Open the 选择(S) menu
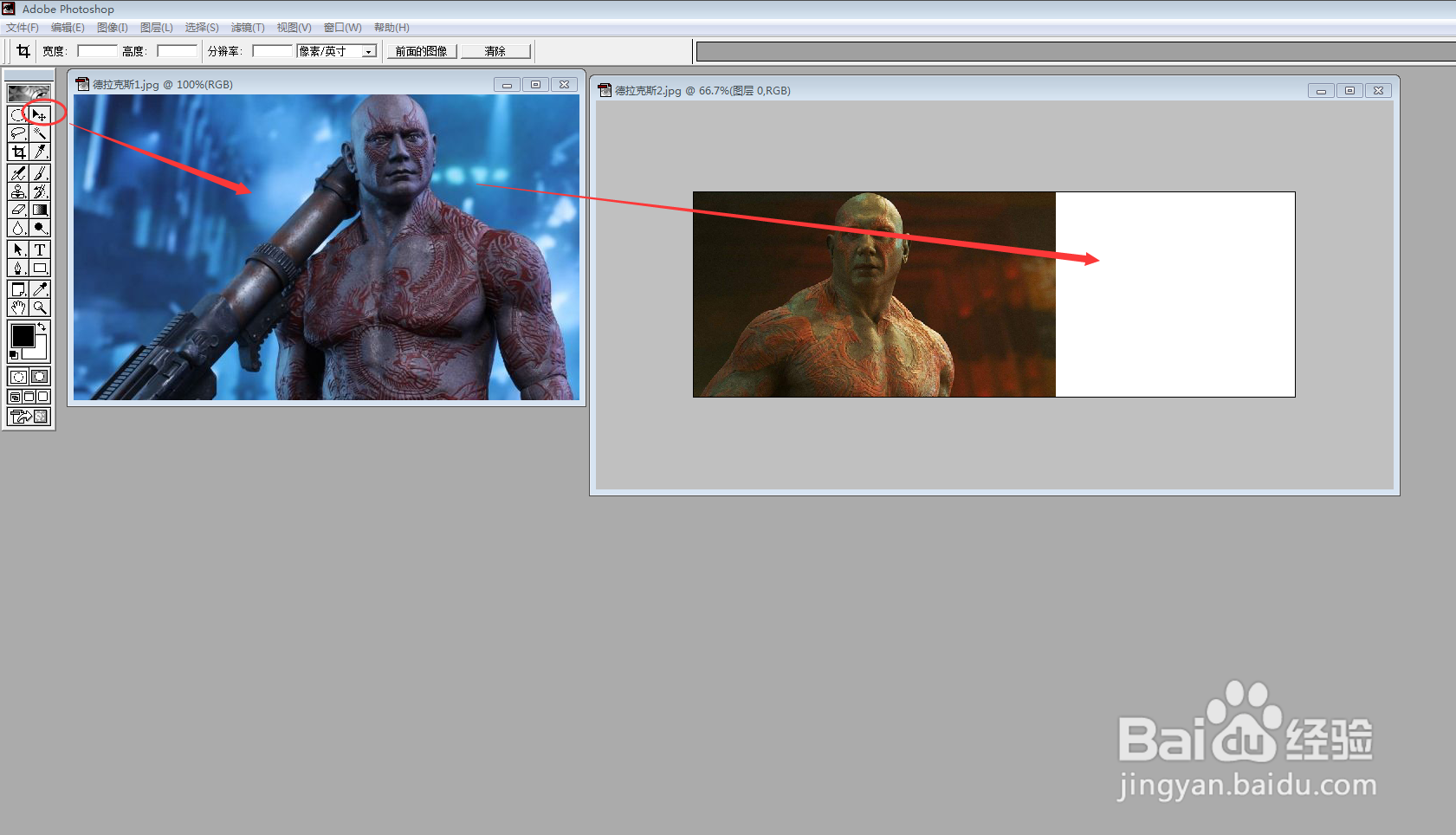 pyautogui.click(x=202, y=28)
